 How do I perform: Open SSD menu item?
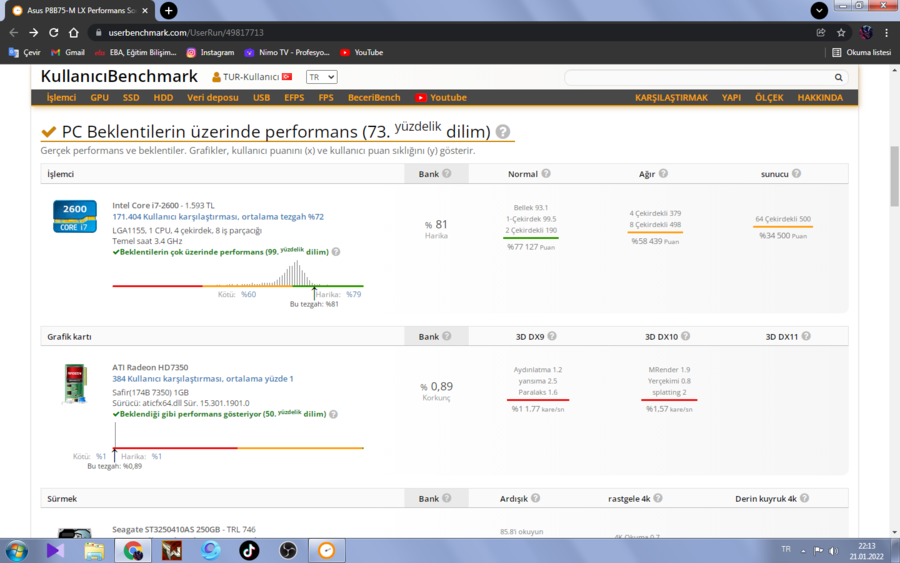point(131,98)
